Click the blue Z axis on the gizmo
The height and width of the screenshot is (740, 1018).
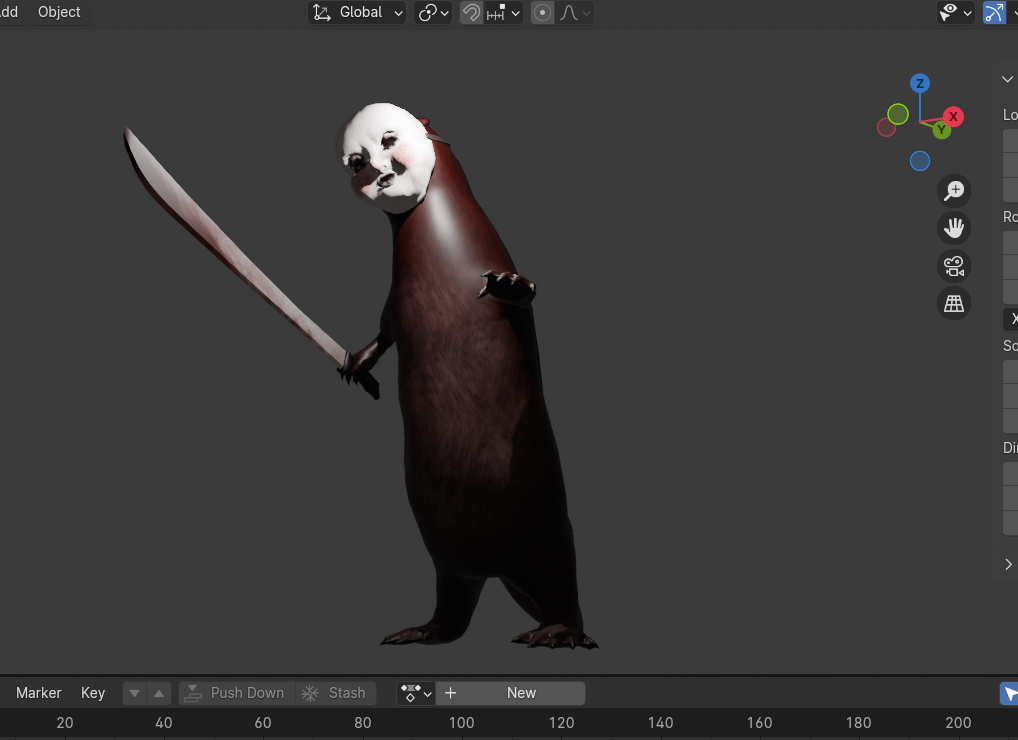[919, 83]
